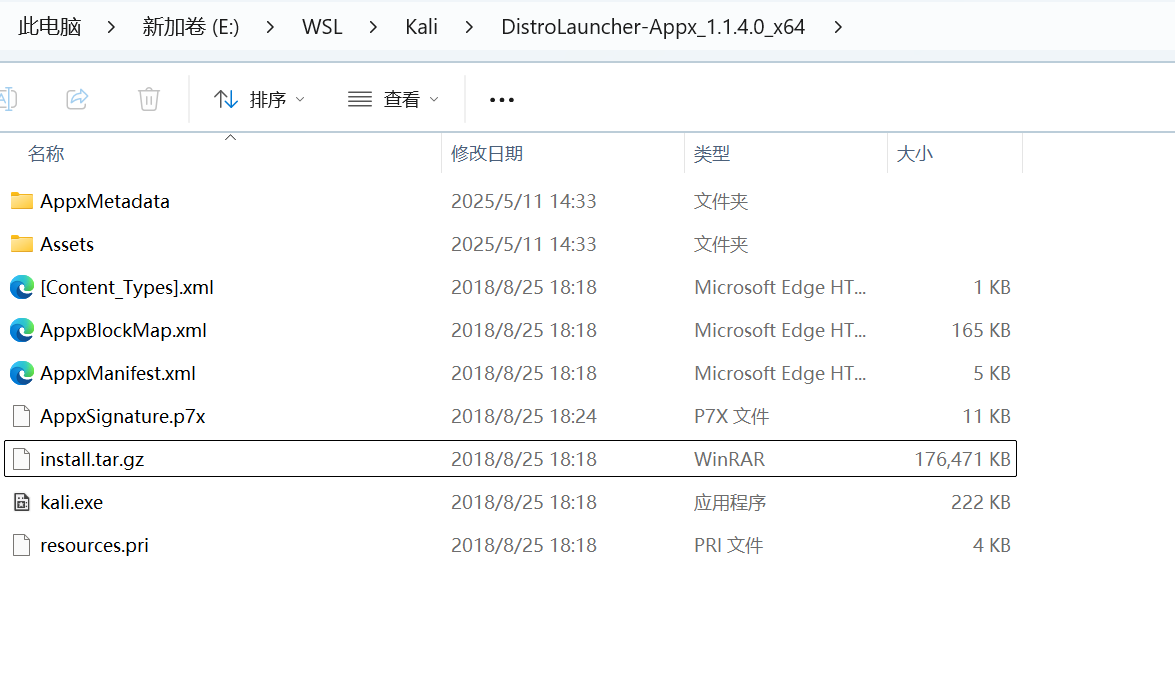Viewport: 1175px width, 687px height.
Task: Go to 新加卷 (E:) in the breadcrumb
Action: click(x=191, y=27)
